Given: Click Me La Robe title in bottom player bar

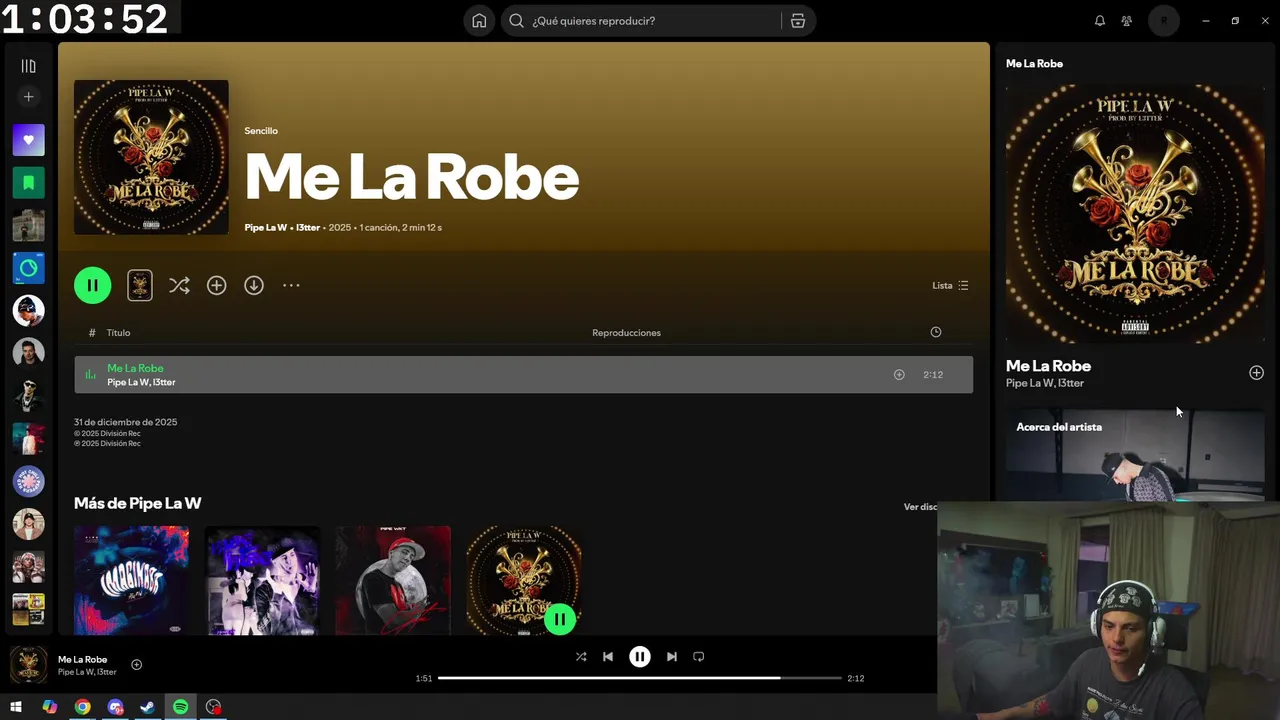Looking at the screenshot, I should click(x=82, y=660).
